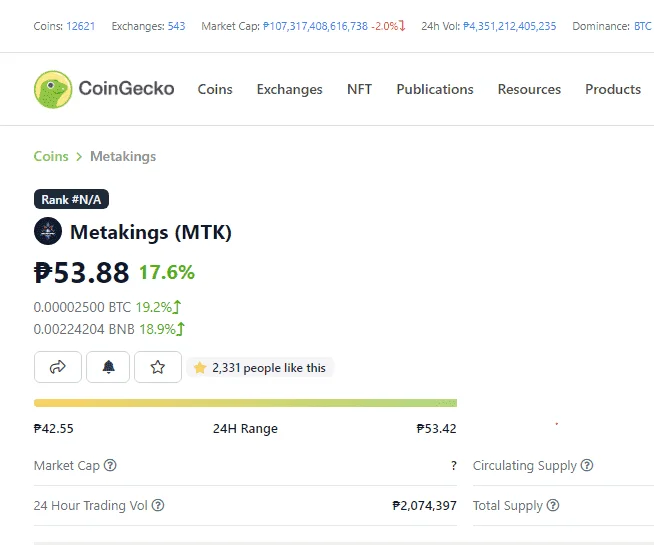The image size is (654, 545).
Task: Click global market cap value link
Action: tap(315, 26)
